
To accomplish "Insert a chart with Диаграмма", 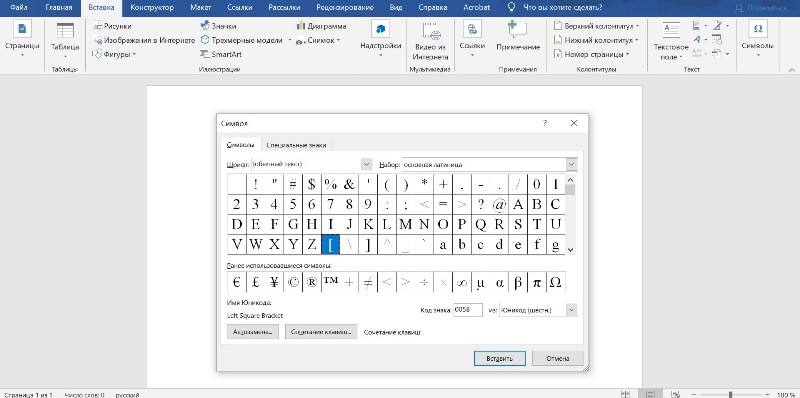I will (321, 26).
